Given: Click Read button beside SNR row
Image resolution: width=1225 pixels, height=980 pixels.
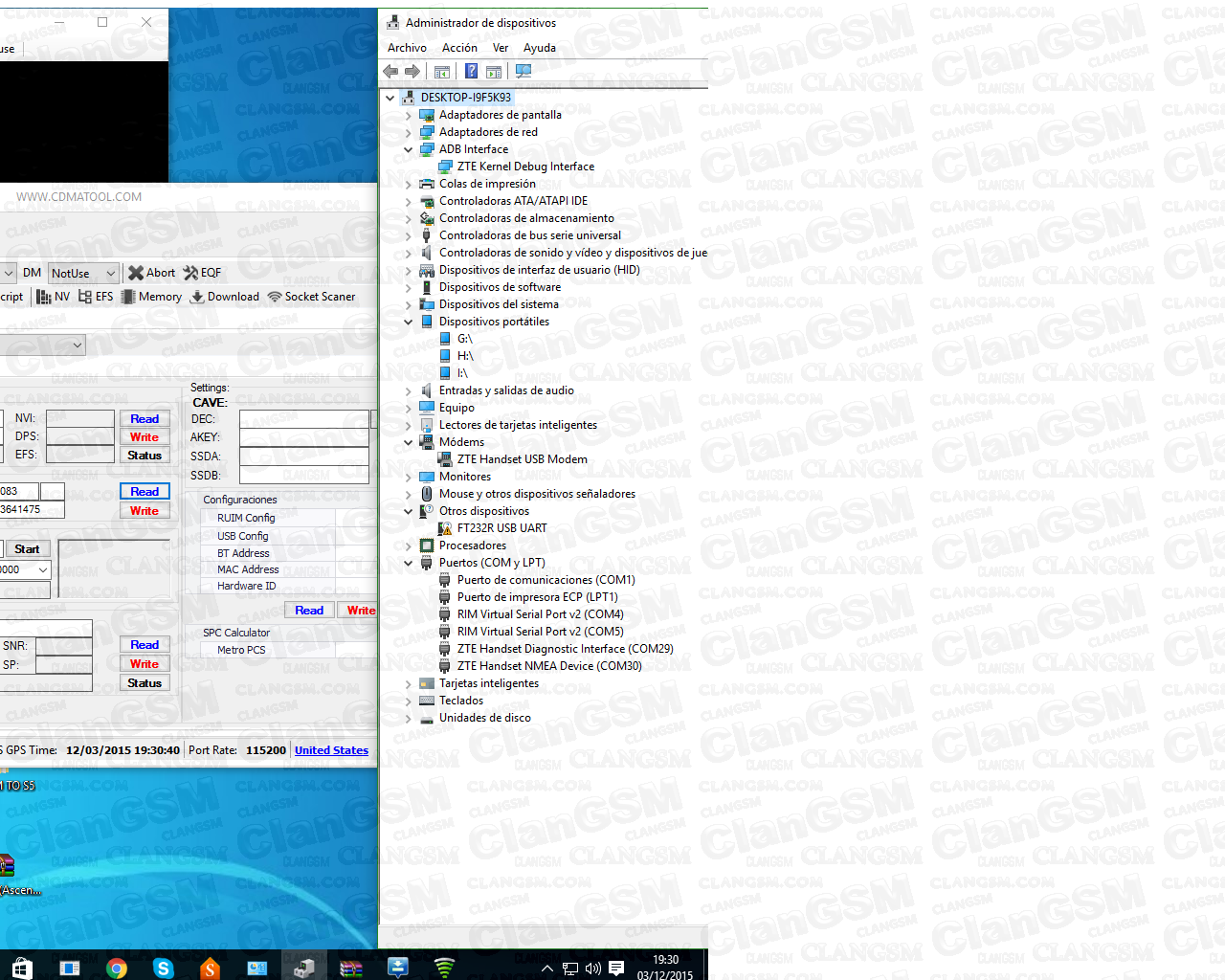Looking at the screenshot, I should (145, 645).
